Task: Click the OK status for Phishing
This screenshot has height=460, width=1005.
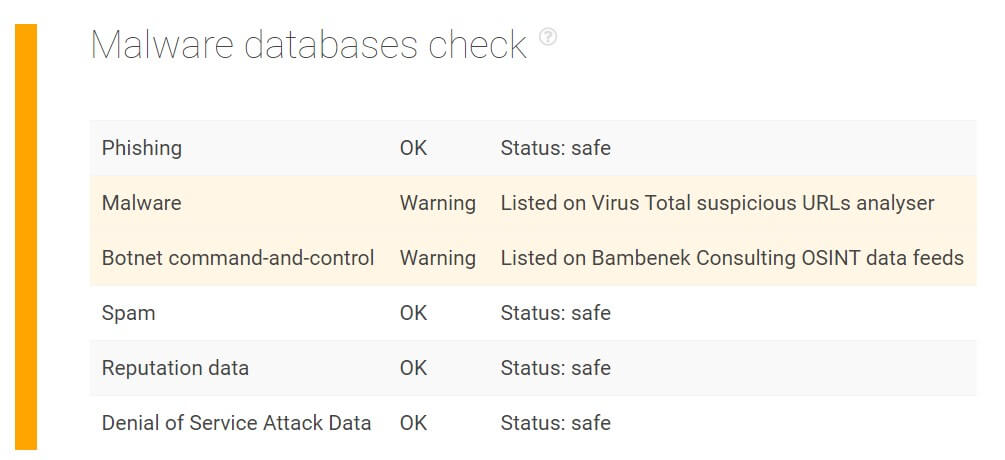Action: (x=413, y=148)
